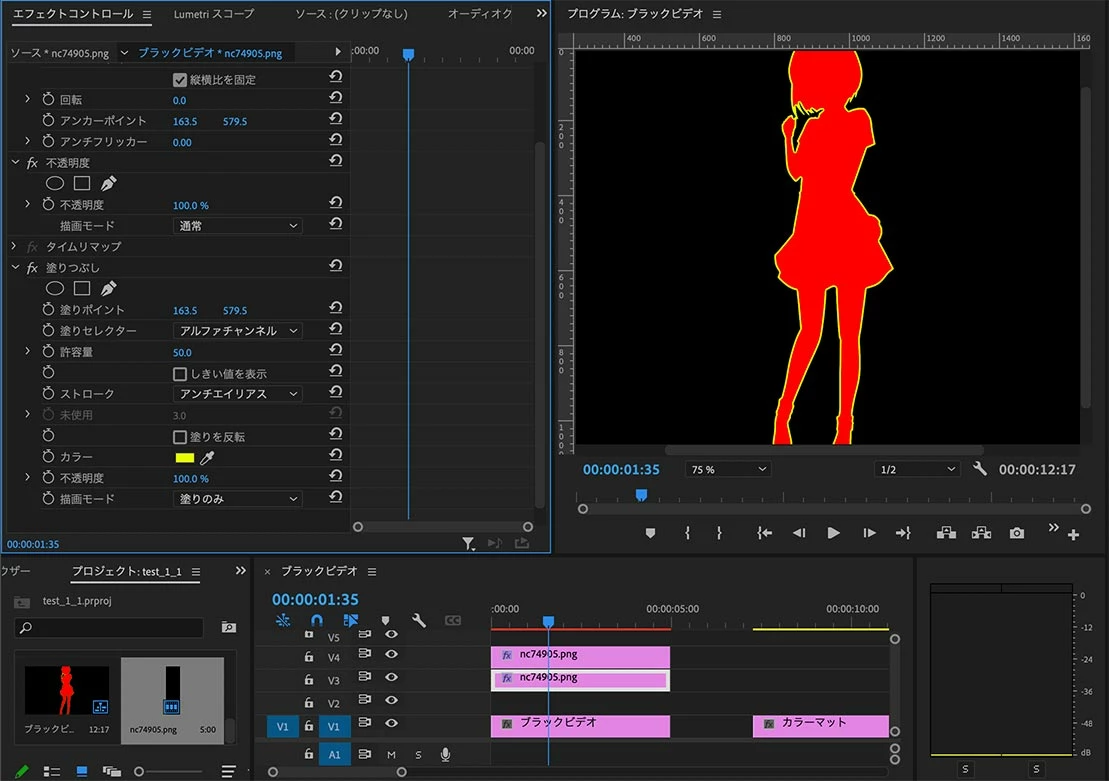This screenshot has width=1109, height=781.
Task: Uncheck the 縦横比を固定 checkbox
Action: (180, 79)
